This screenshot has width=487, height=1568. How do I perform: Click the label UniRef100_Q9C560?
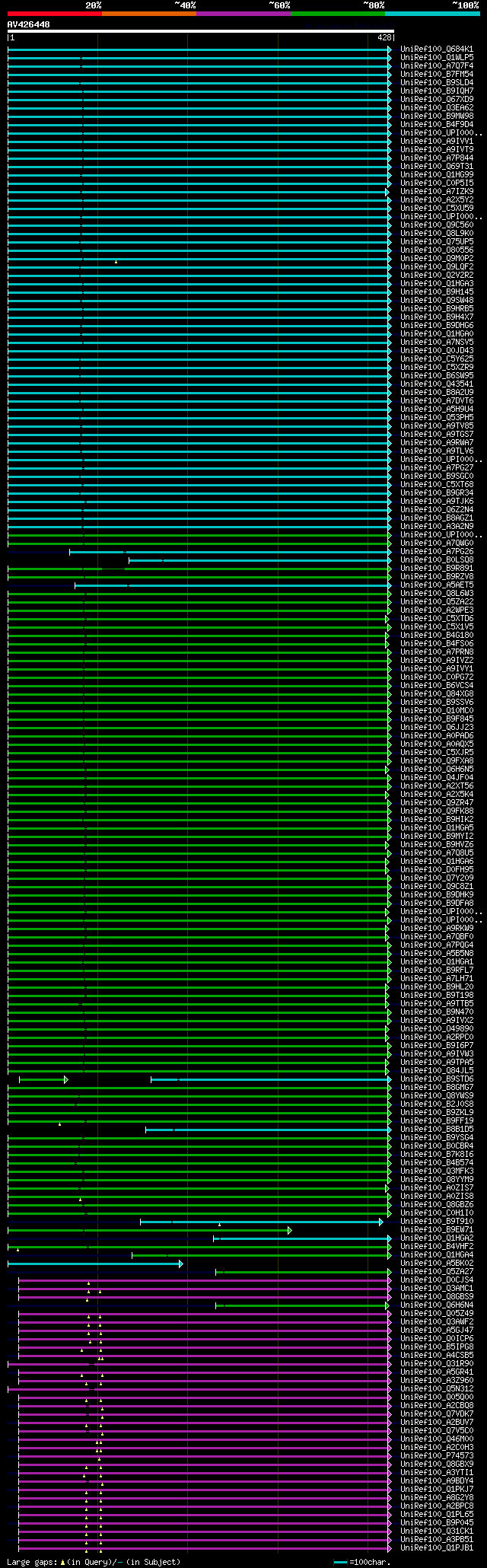point(437,225)
